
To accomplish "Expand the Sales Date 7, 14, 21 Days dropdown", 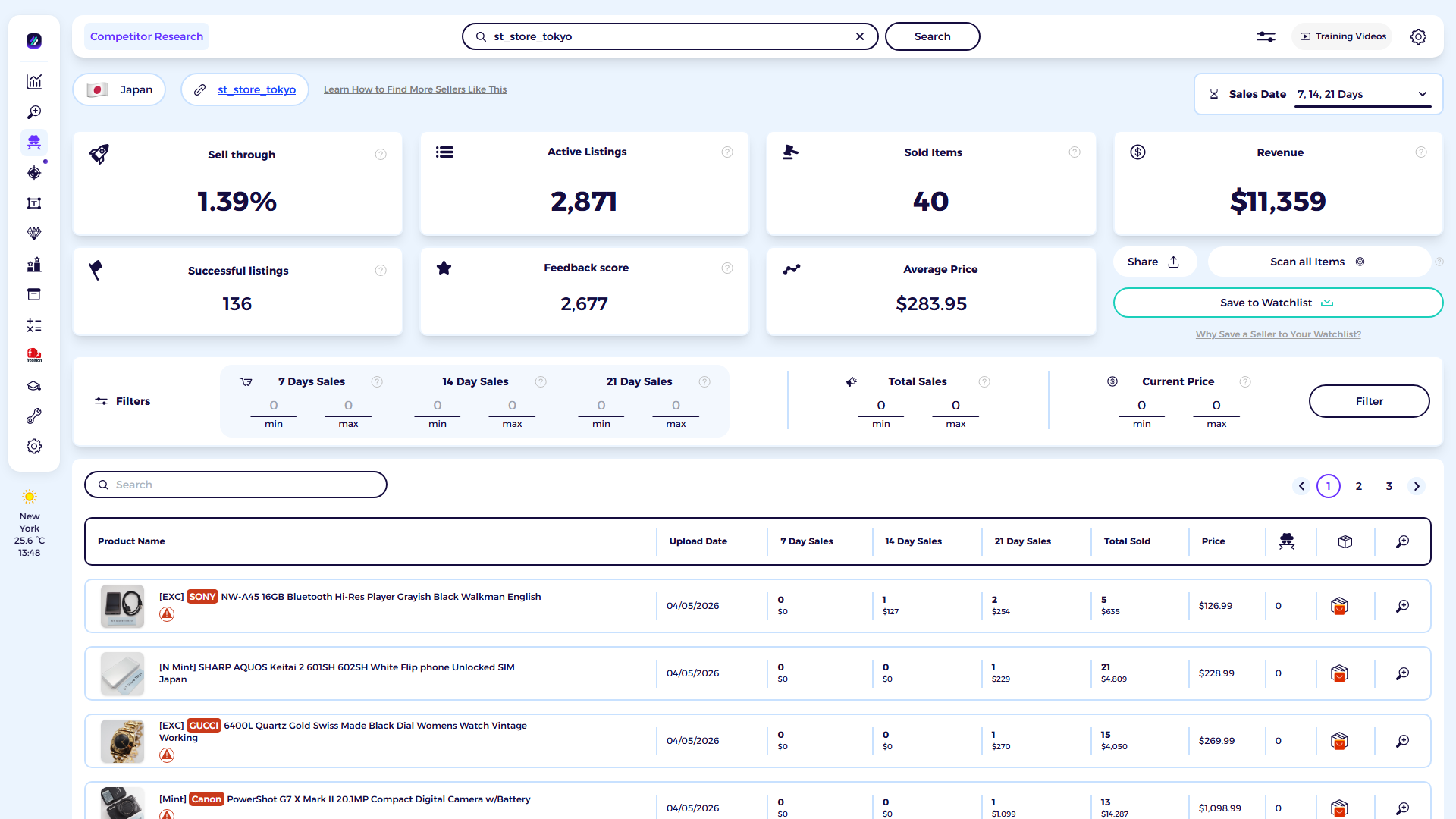I will [x=1363, y=94].
